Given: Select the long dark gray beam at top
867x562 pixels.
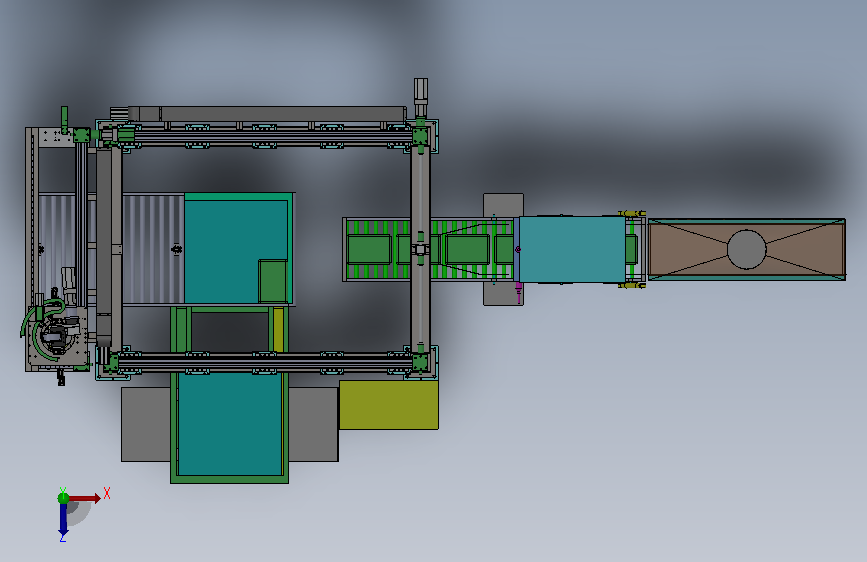Looking at the screenshot, I should pos(267,114).
